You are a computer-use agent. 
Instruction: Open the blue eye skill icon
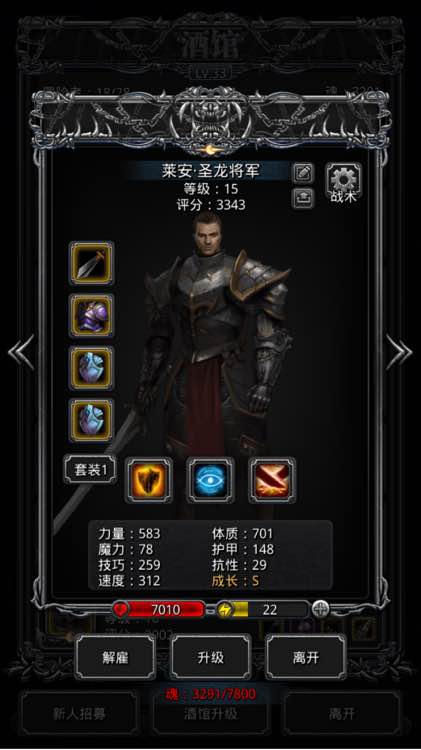210,480
